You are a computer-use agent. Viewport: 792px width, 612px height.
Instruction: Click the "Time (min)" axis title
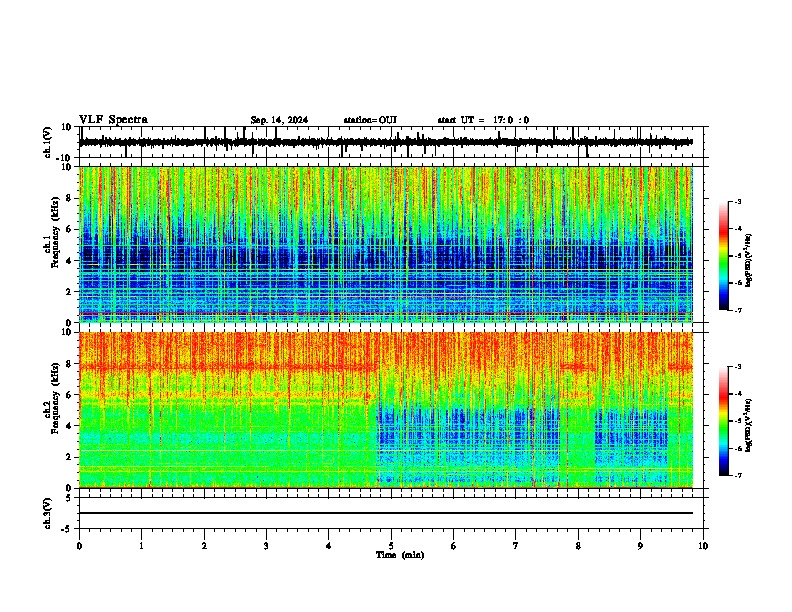[400, 555]
